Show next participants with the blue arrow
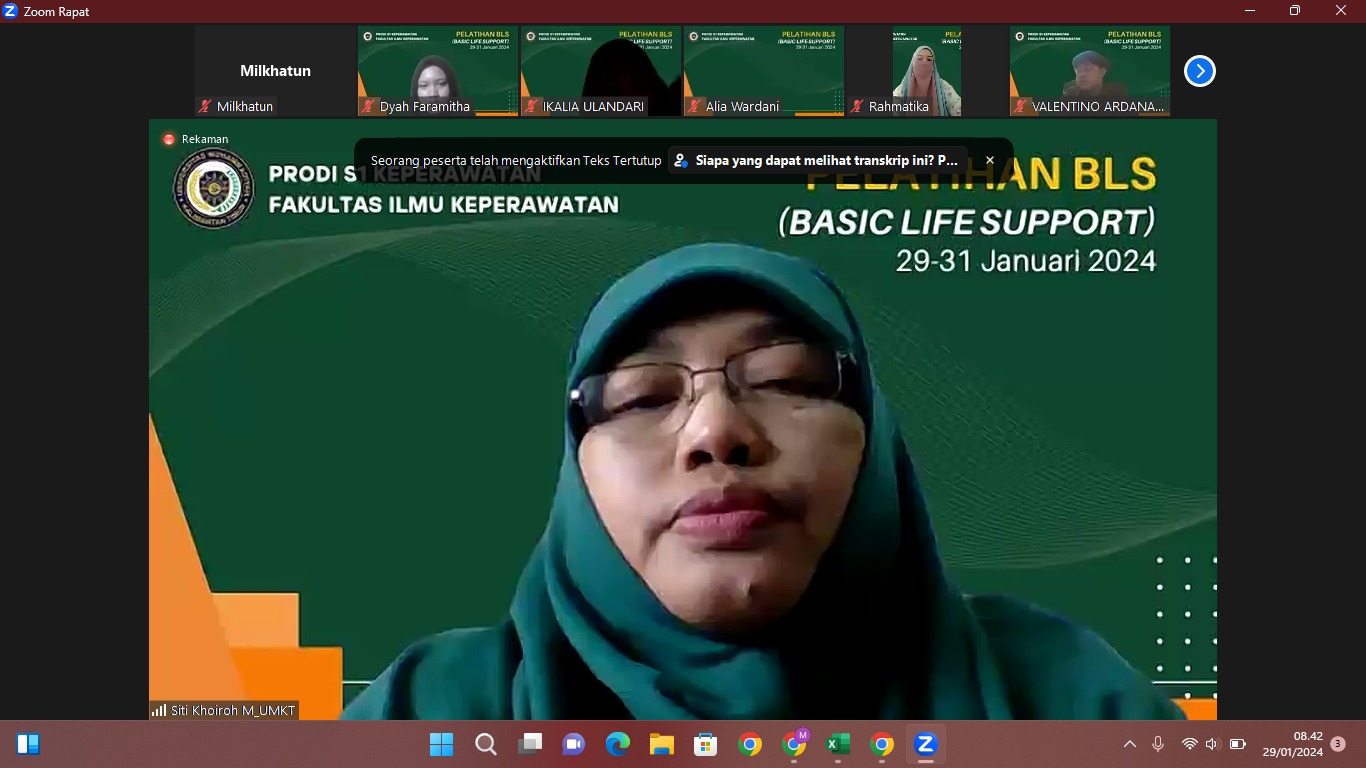 (x=1199, y=71)
